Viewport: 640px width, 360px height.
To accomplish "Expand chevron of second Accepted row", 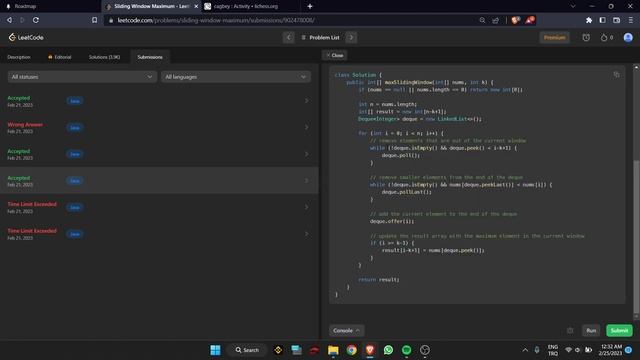I will click(307, 154).
